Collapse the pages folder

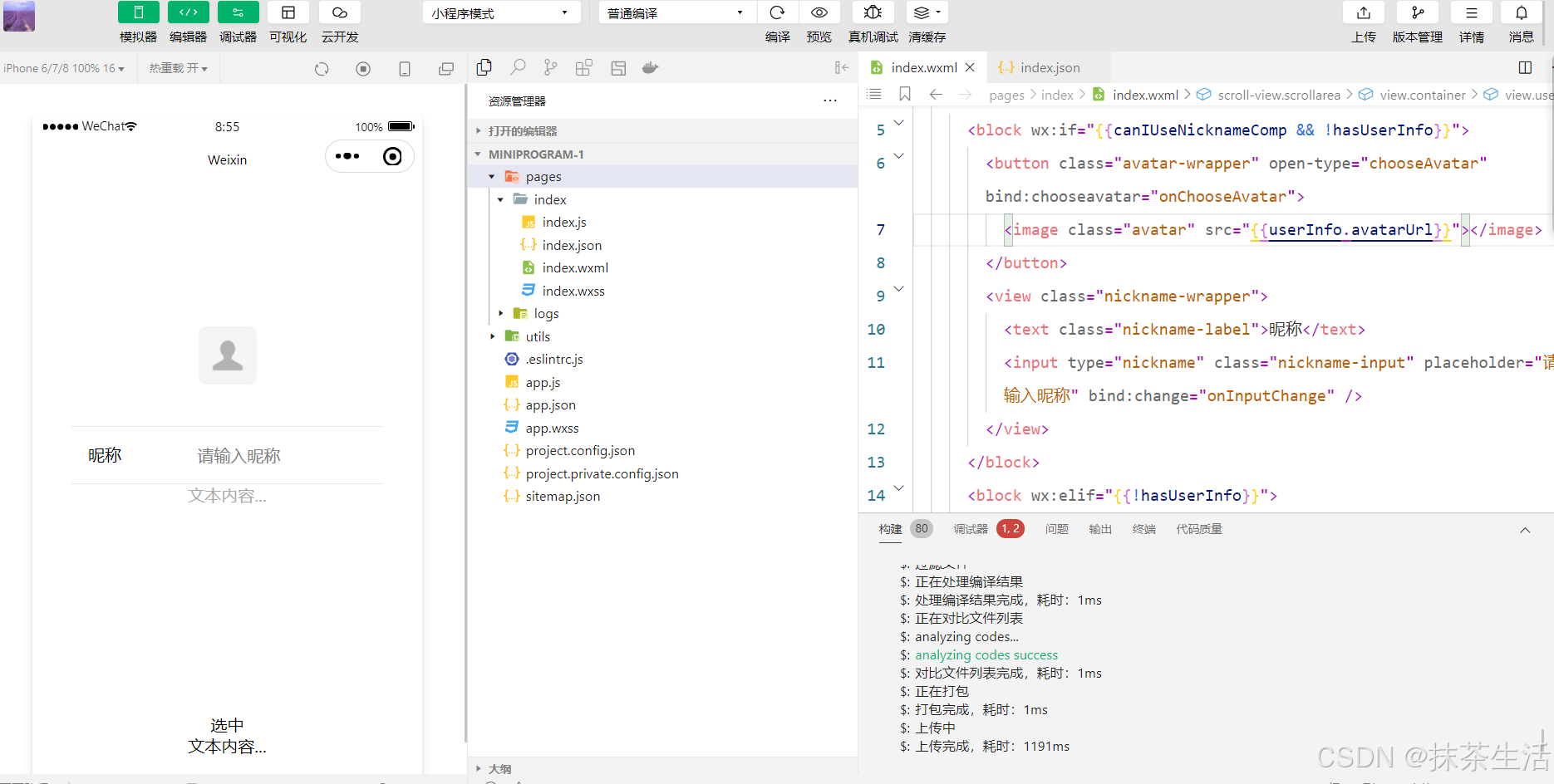(x=662, y=177)
